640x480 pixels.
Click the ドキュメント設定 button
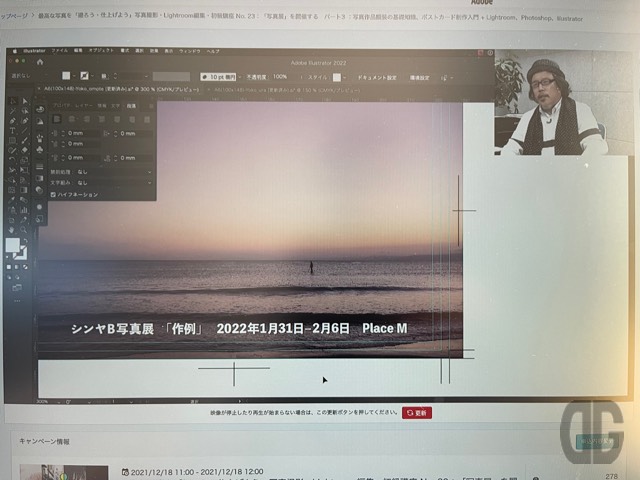[x=377, y=78]
